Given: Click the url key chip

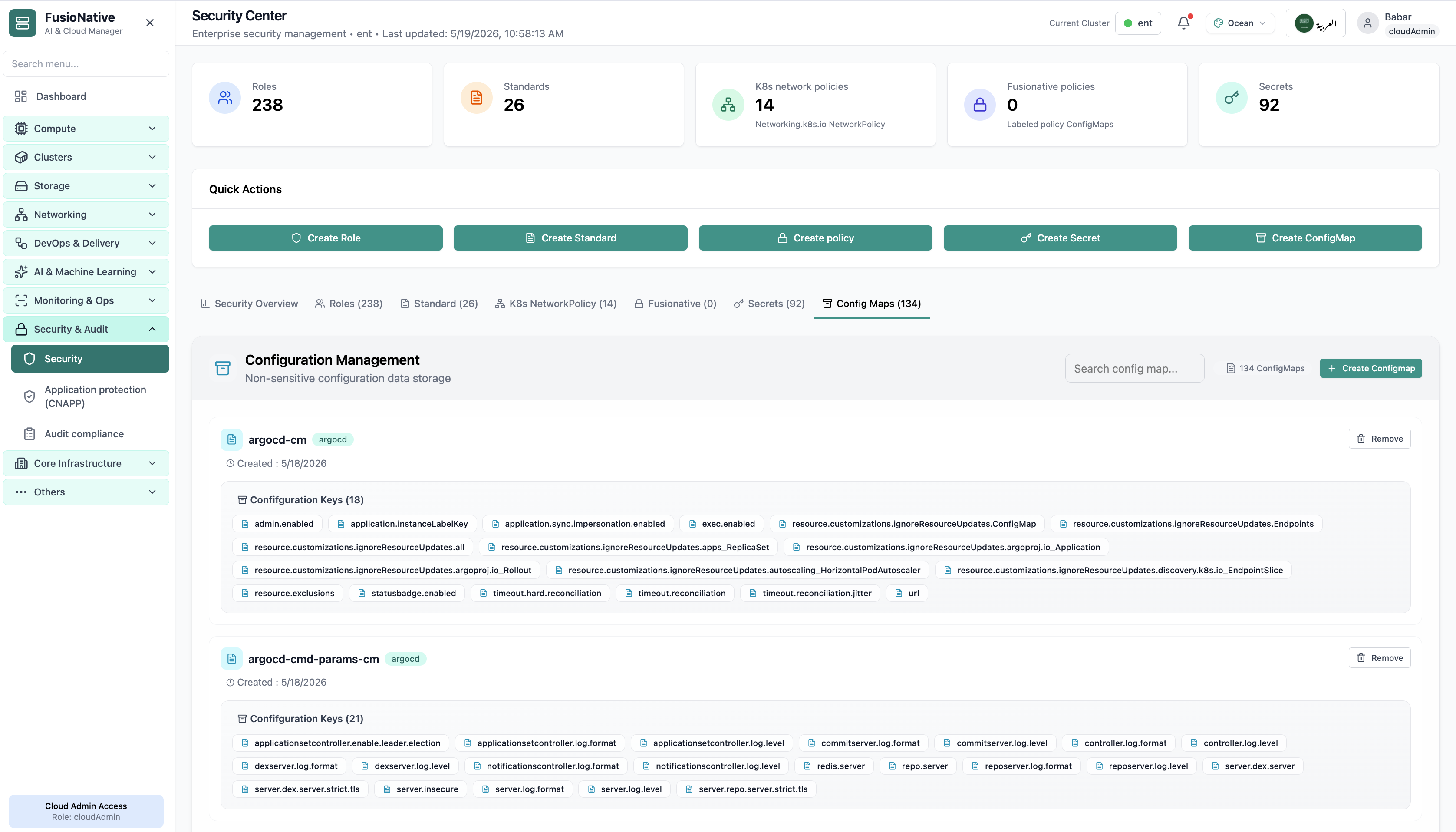Looking at the screenshot, I should click(x=907, y=593).
